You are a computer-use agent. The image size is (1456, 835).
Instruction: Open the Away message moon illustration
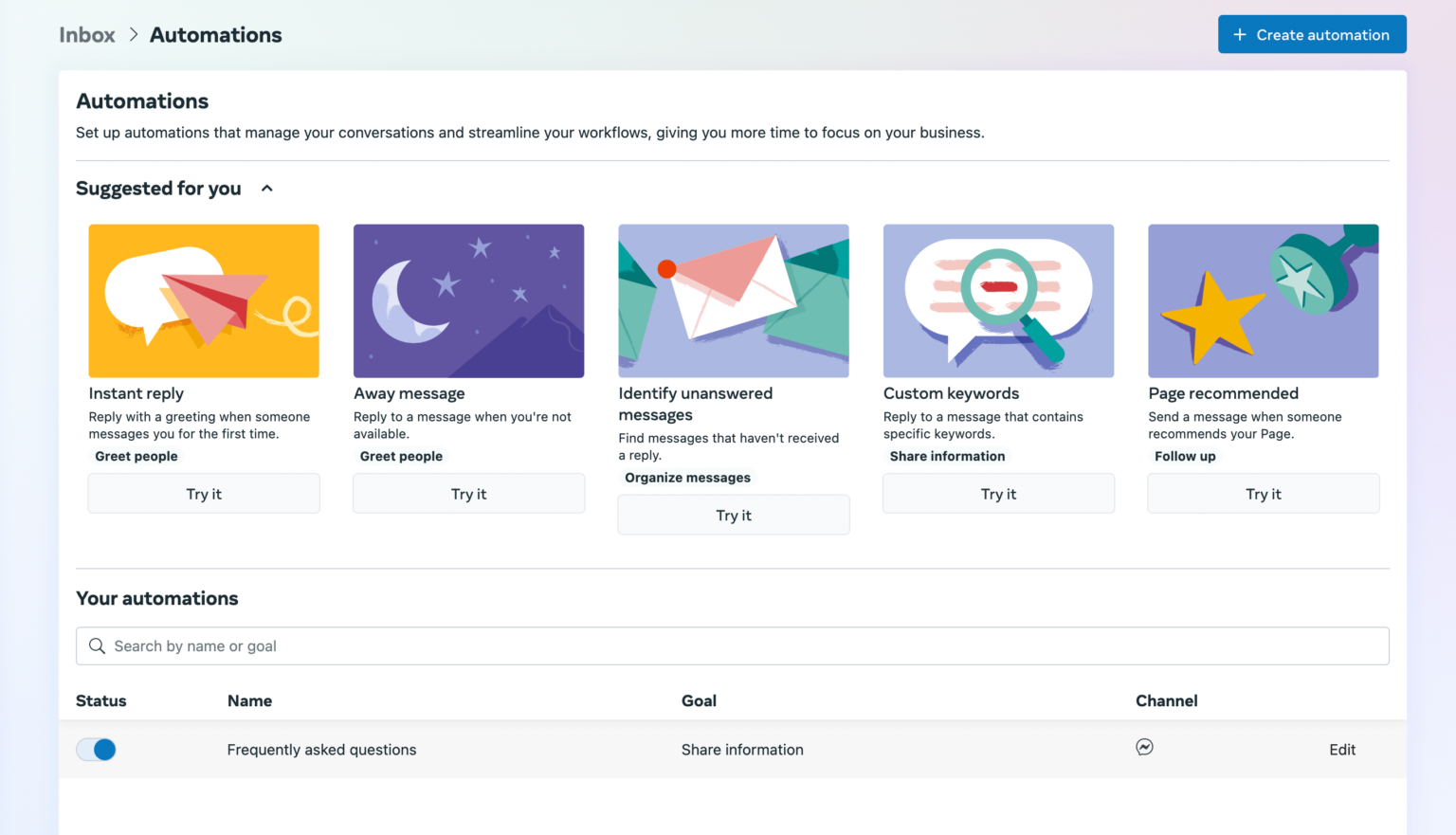468,301
